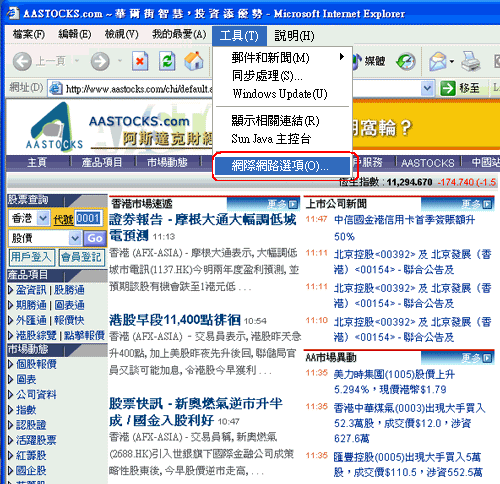This screenshot has width=500, height=484.
Task: Click inside the 代號 stock code field
Action: pos(88,219)
